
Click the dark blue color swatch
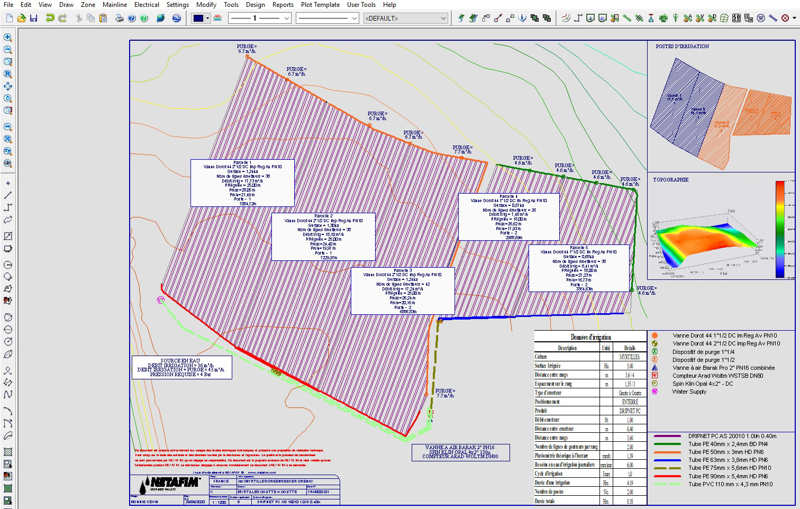pos(200,18)
